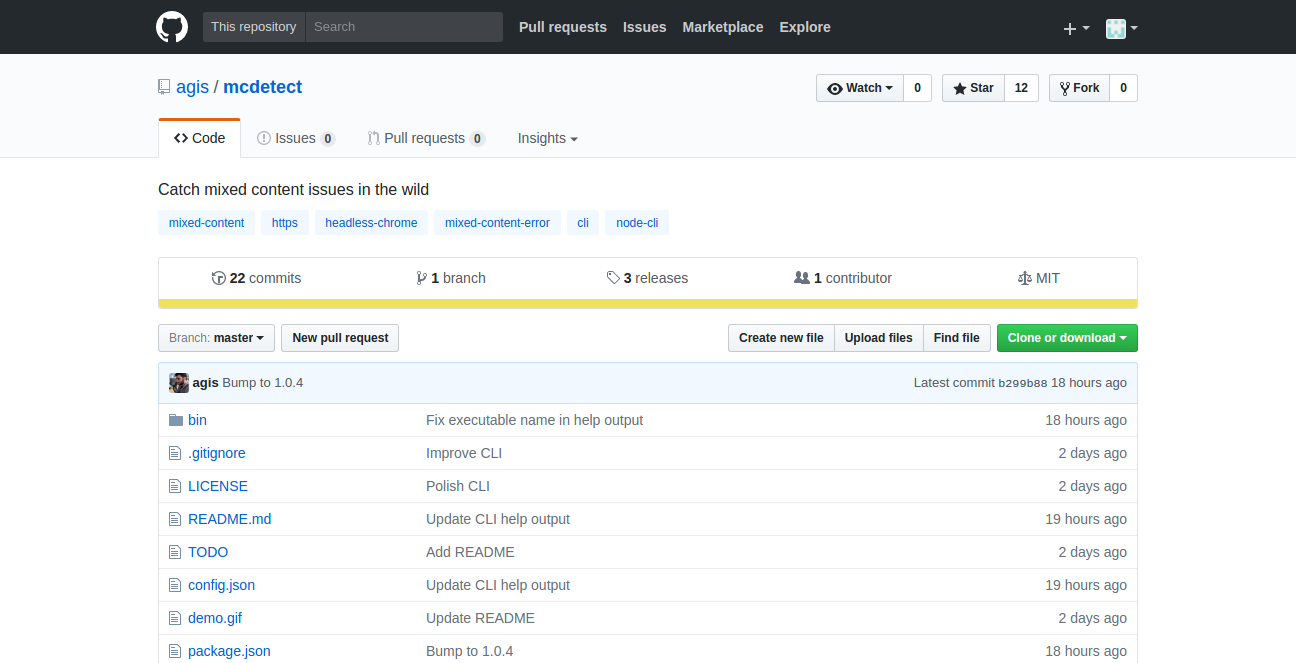
Task: Click the config.json file icon
Action: (x=176, y=585)
